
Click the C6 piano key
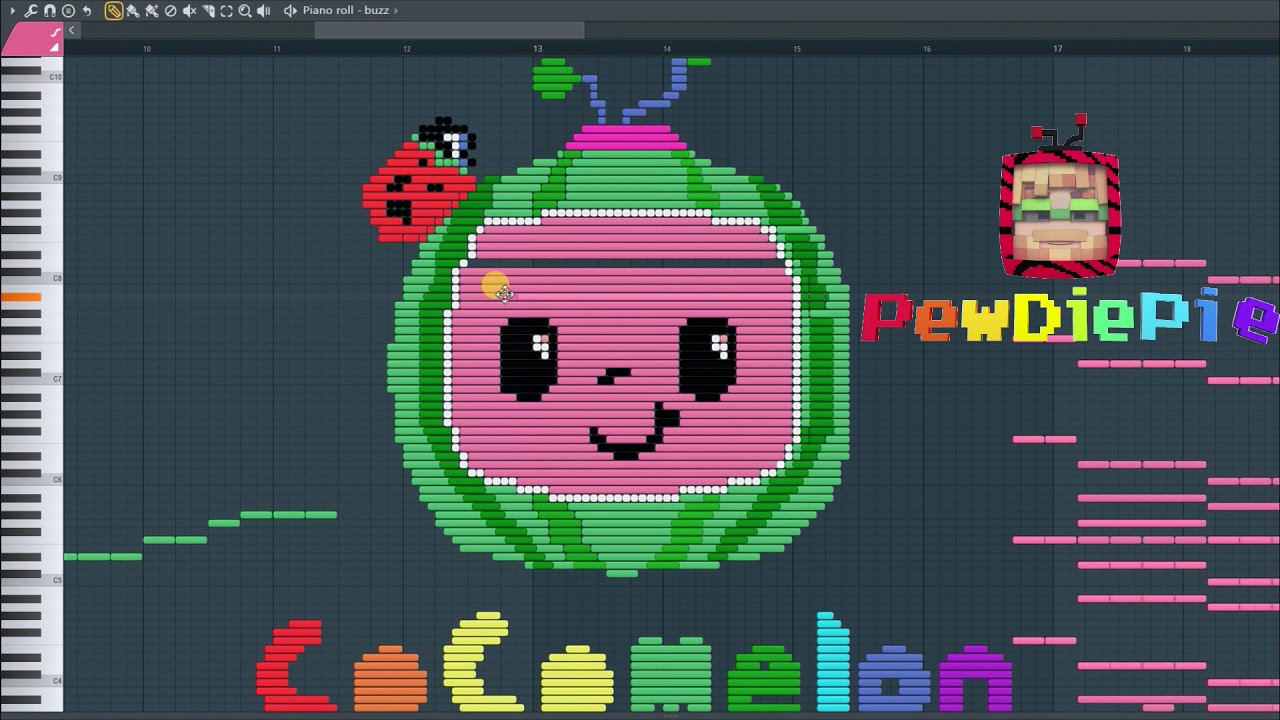pyautogui.click(x=32, y=480)
